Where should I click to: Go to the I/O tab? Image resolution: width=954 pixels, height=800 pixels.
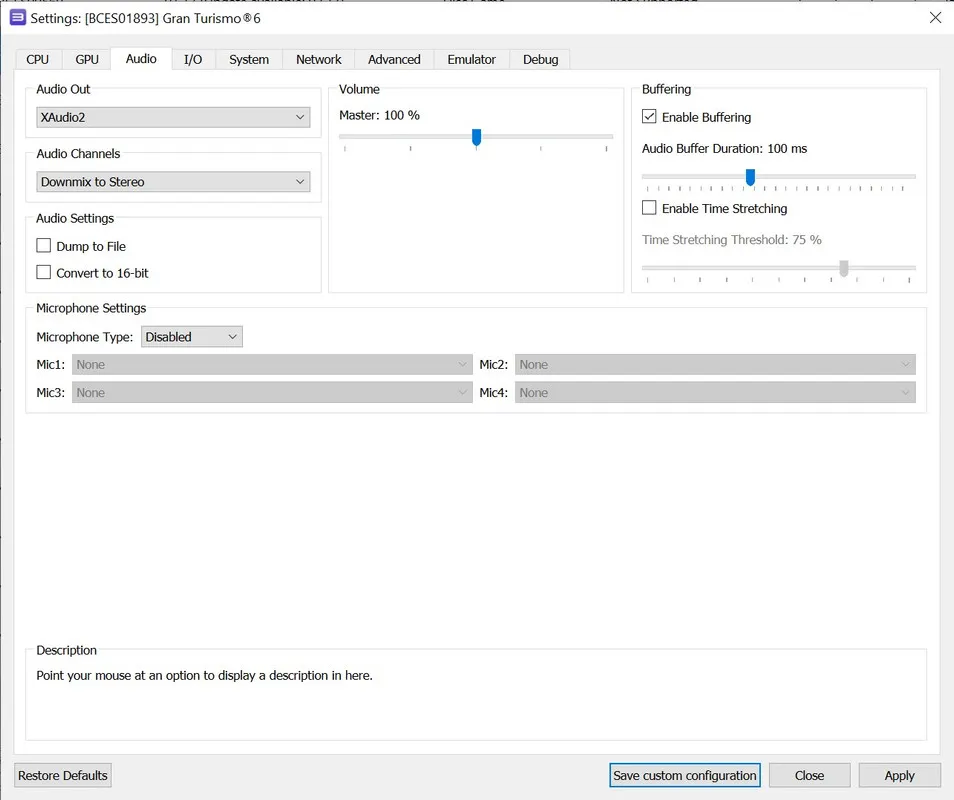193,60
